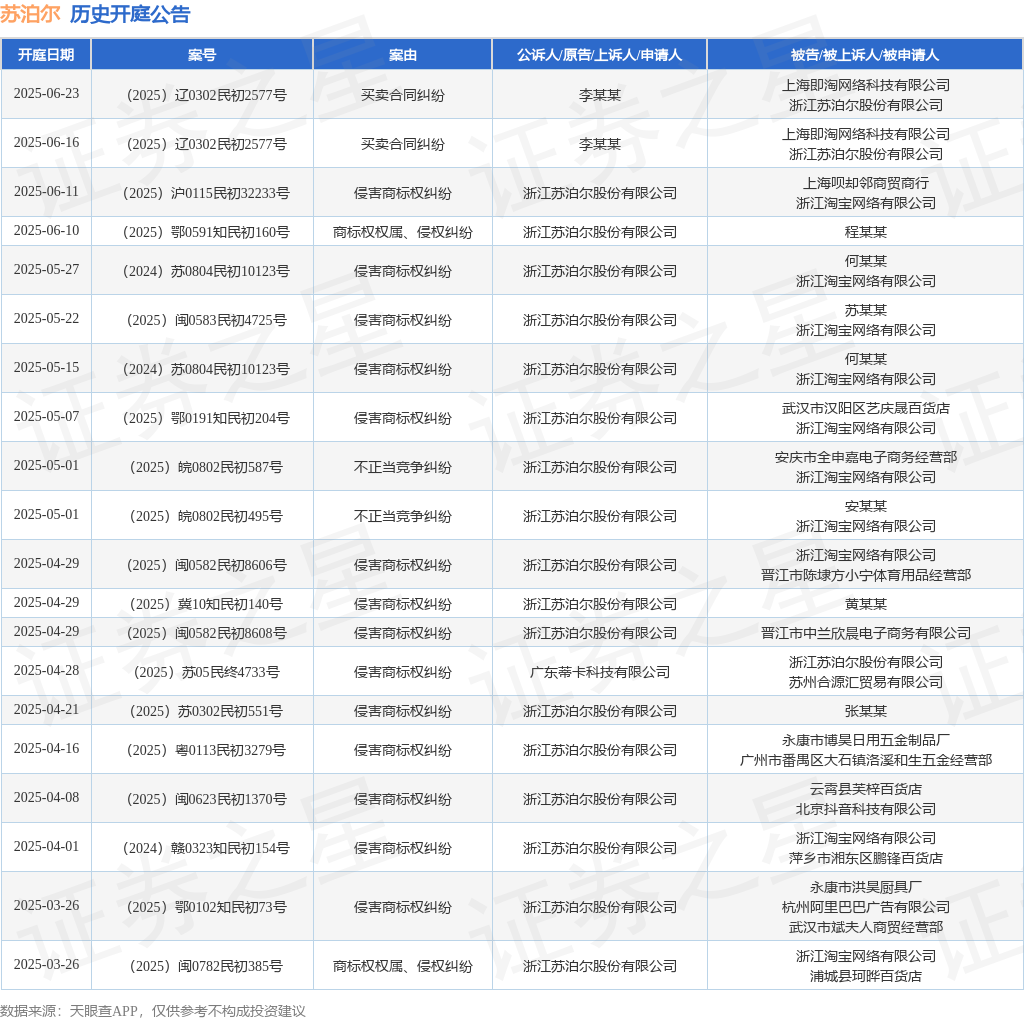Click the '被告/被上诉人/被申请人' column header

[865, 55]
